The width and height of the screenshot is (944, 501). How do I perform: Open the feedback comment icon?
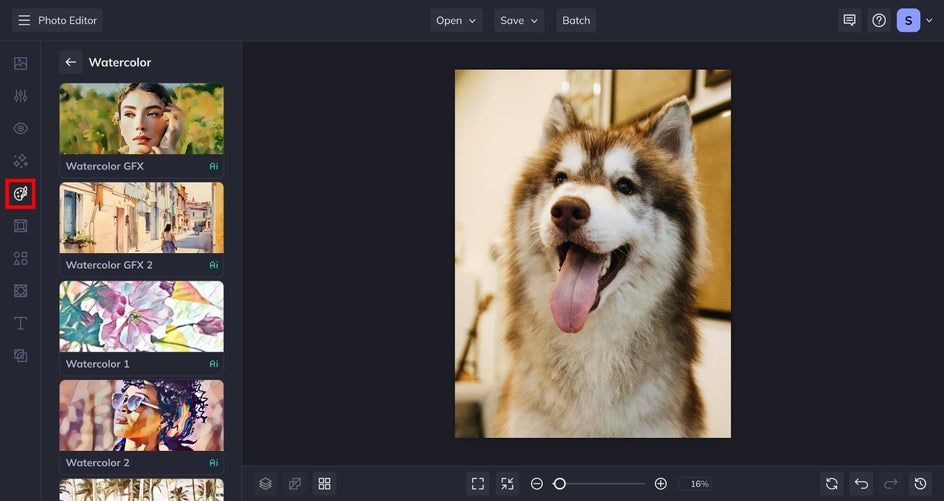click(x=849, y=20)
